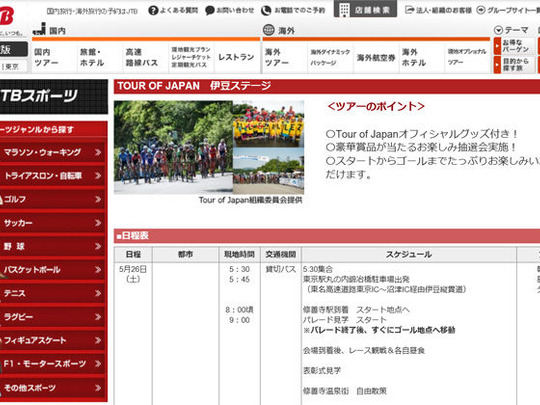Image resolution: width=540 pixels, height=405 pixels.
Task: Expand サッカー chevron arrow
Action: 98,223
